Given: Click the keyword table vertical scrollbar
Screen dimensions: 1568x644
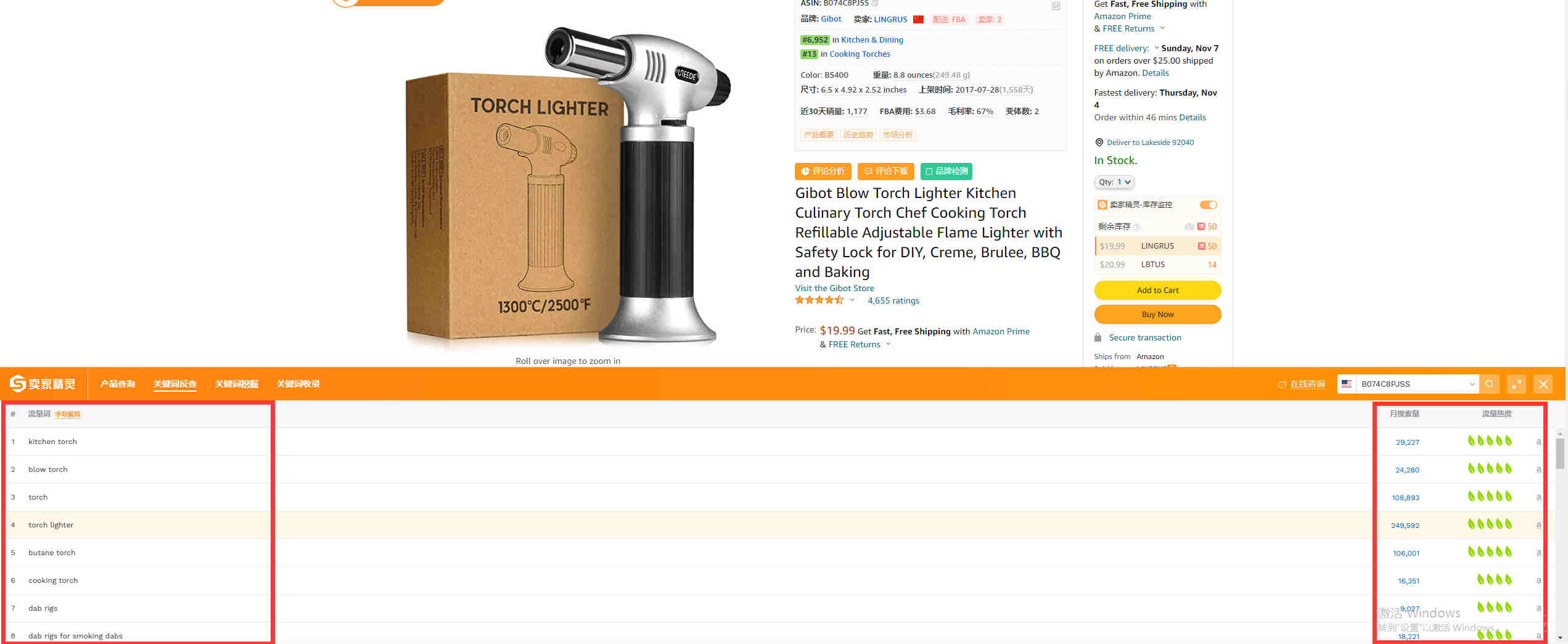Looking at the screenshot, I should (1559, 535).
